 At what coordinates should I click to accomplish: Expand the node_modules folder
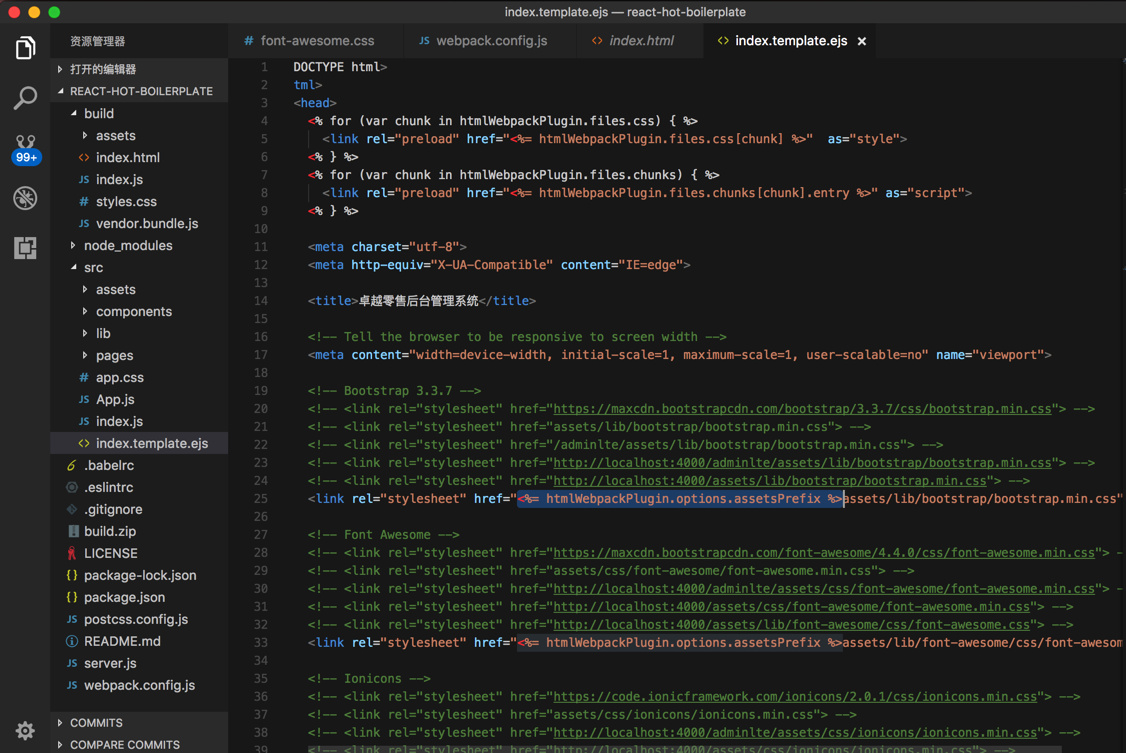coord(127,245)
